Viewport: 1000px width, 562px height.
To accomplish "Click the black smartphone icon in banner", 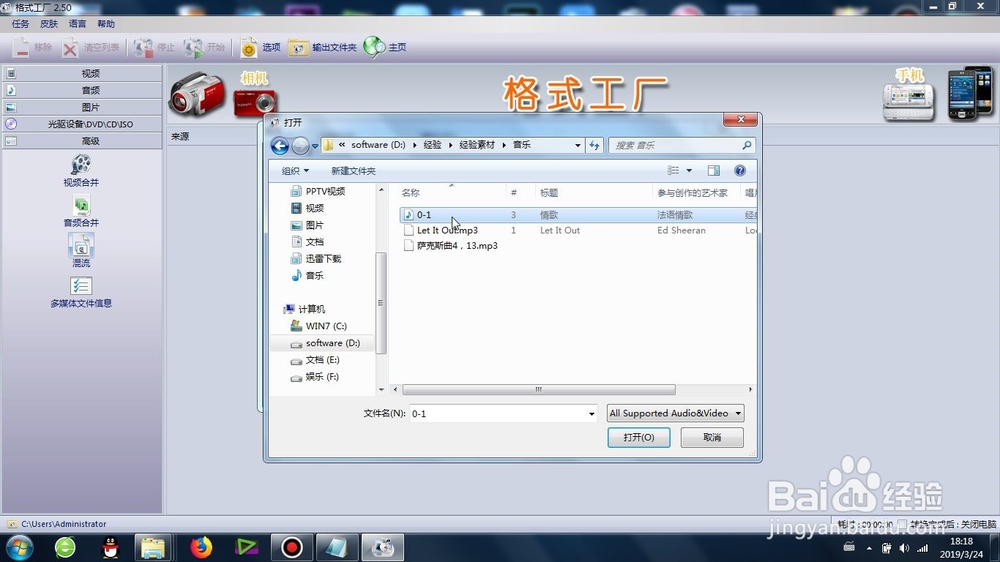I will pos(970,93).
